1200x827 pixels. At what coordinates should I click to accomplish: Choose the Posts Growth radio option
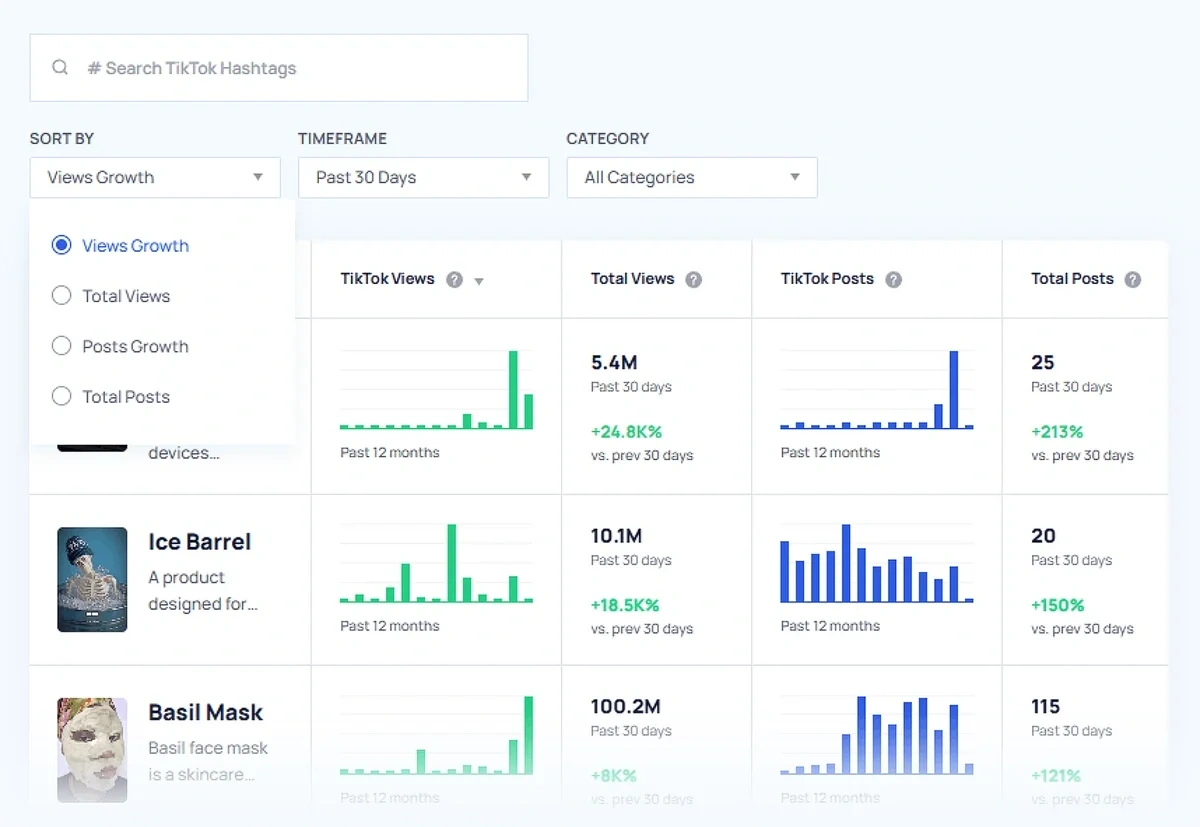tap(62, 346)
